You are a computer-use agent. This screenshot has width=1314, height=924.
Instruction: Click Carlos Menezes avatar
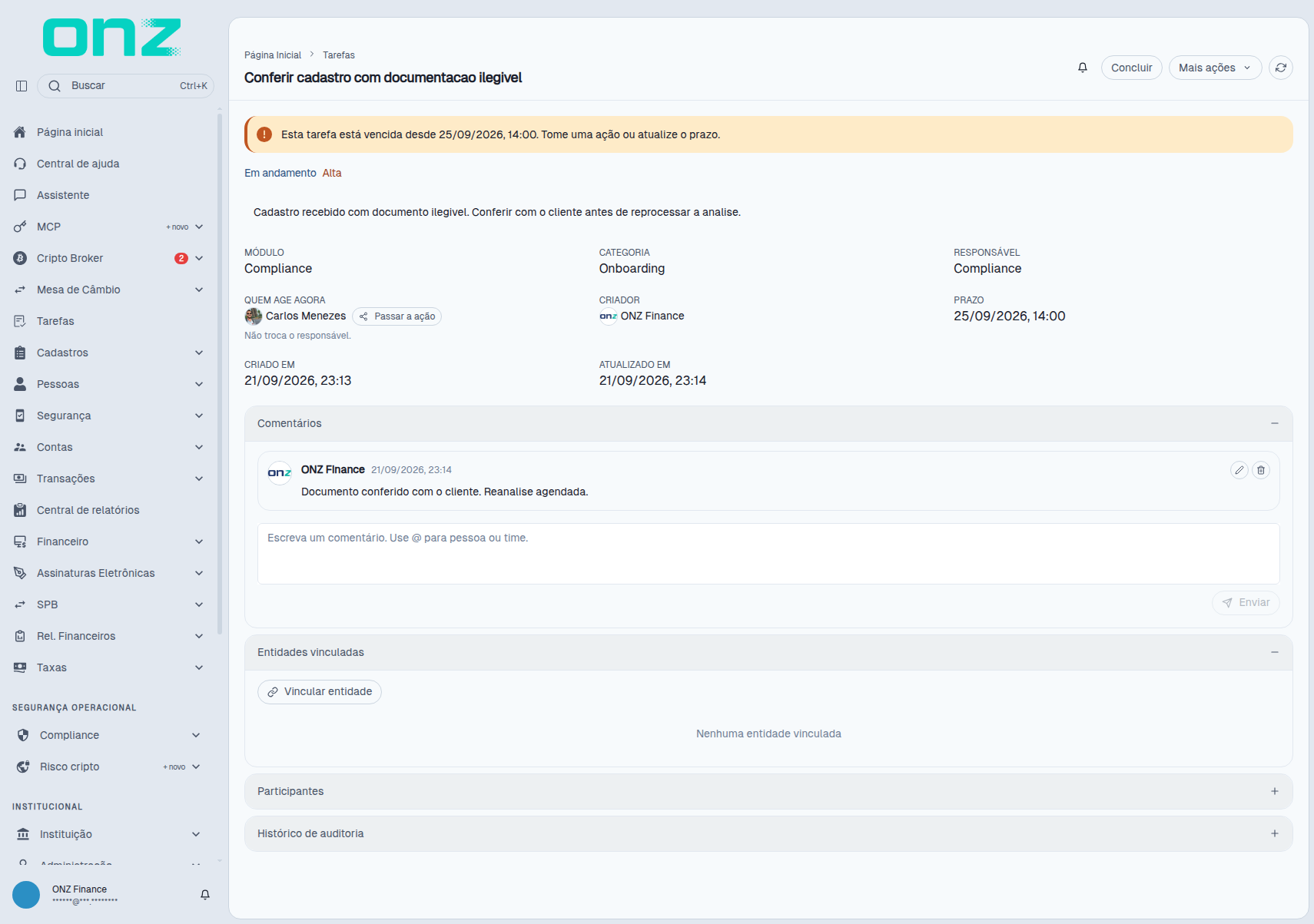click(254, 316)
